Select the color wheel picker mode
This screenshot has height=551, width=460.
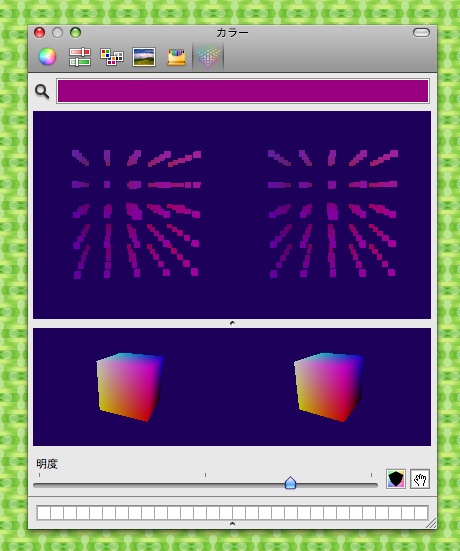click(47, 57)
